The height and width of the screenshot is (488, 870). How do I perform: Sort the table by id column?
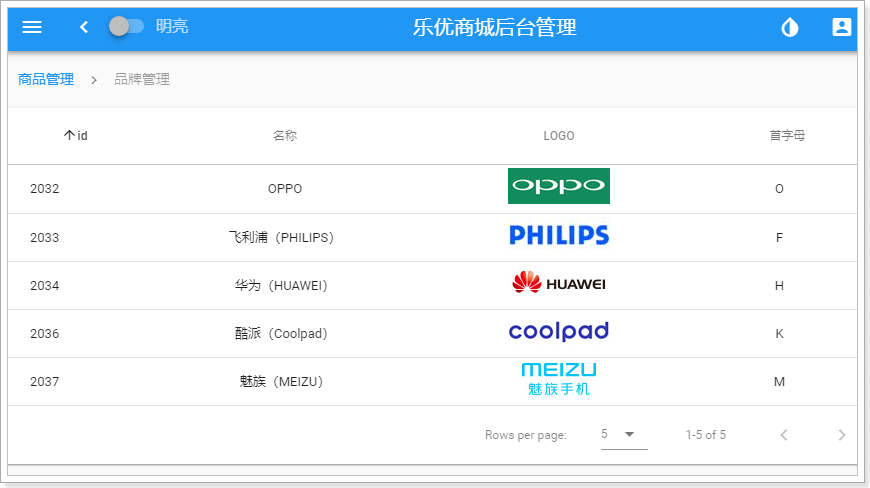pos(75,136)
